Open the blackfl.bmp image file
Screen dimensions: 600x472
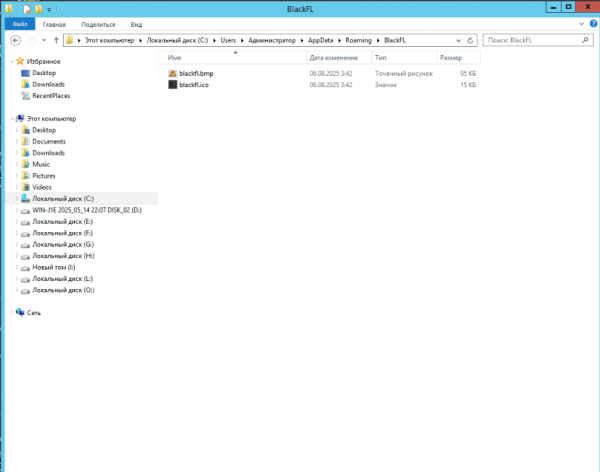(195, 74)
